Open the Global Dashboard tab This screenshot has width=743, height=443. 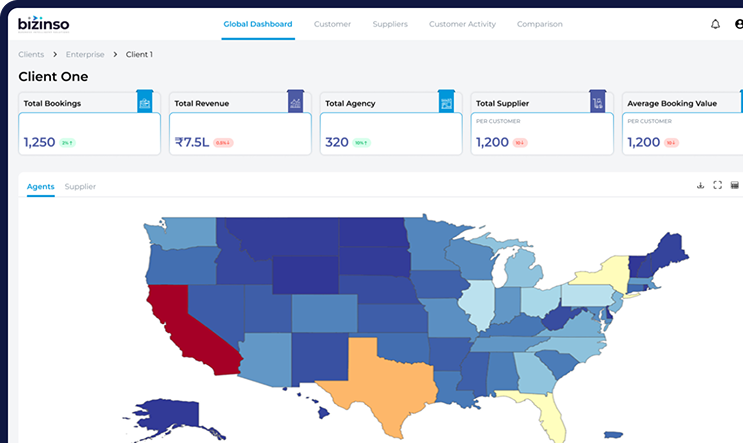[x=258, y=24]
